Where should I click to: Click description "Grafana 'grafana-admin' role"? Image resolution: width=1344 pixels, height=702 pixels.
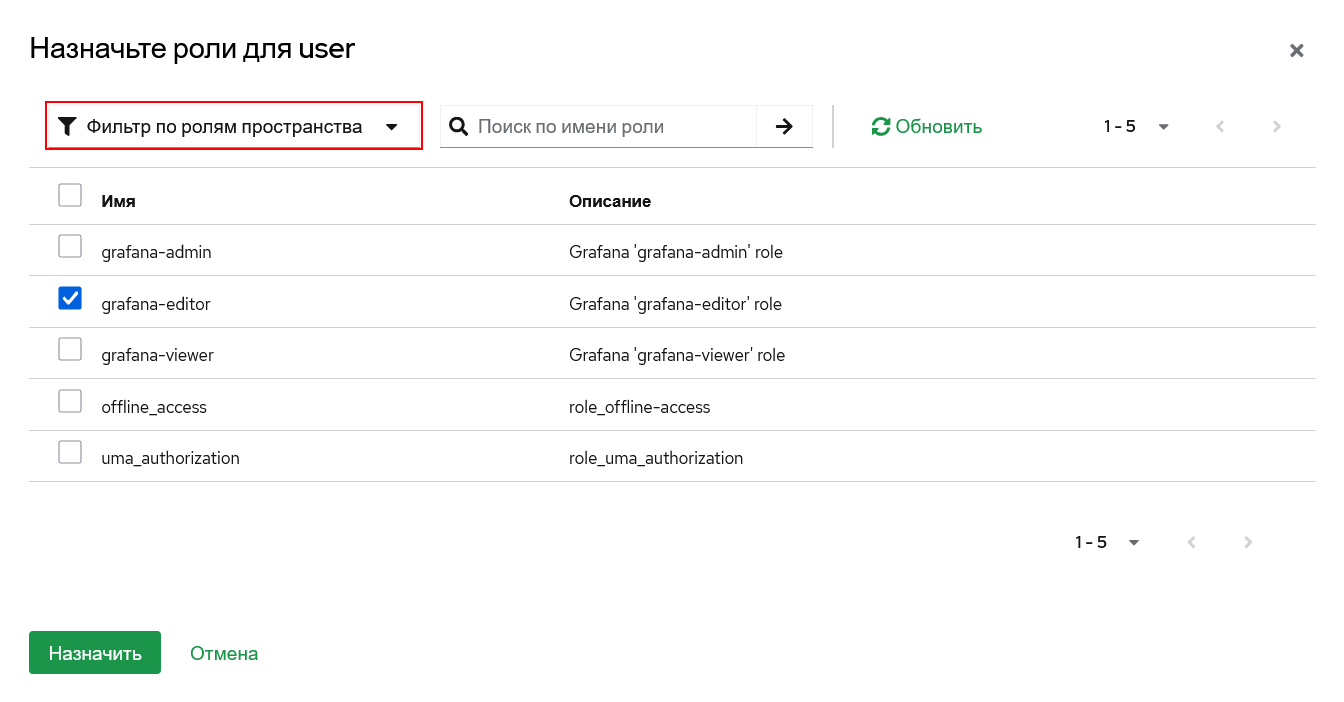click(x=676, y=252)
